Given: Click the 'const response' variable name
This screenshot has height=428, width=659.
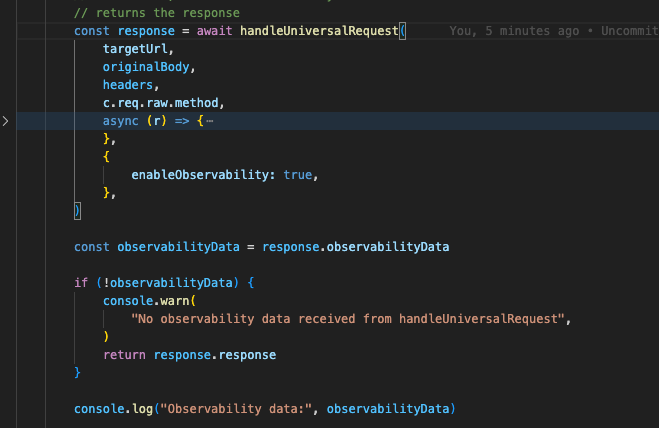Looking at the screenshot, I should [146, 31].
